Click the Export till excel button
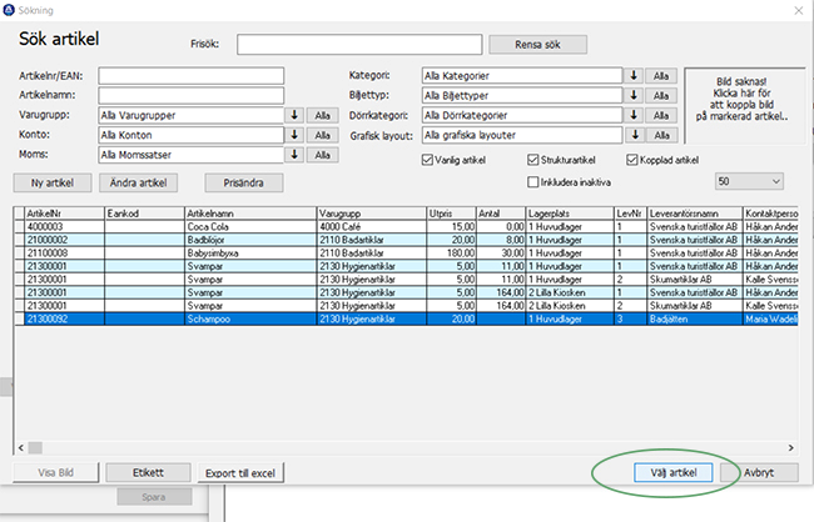The image size is (814, 522). (x=240, y=473)
